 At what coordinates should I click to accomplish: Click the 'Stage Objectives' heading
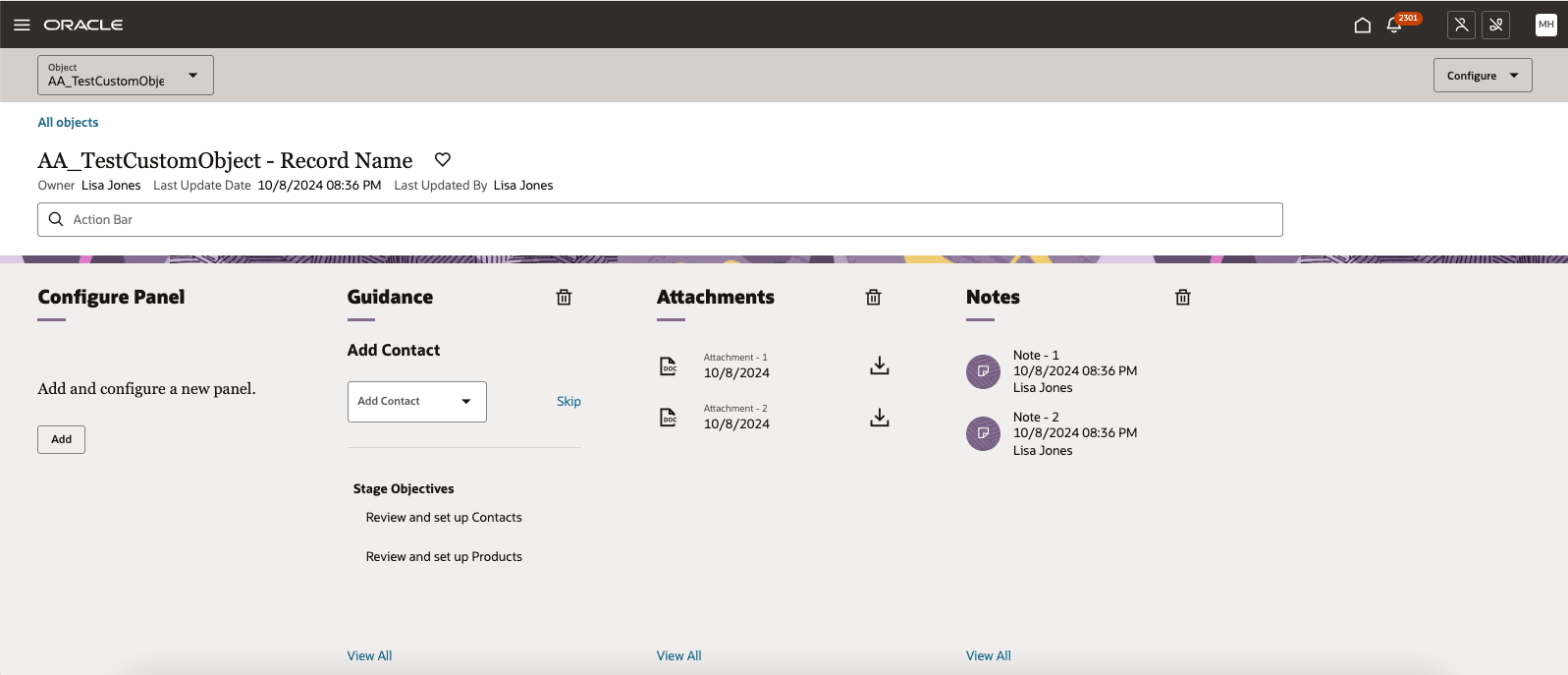pyautogui.click(x=404, y=488)
